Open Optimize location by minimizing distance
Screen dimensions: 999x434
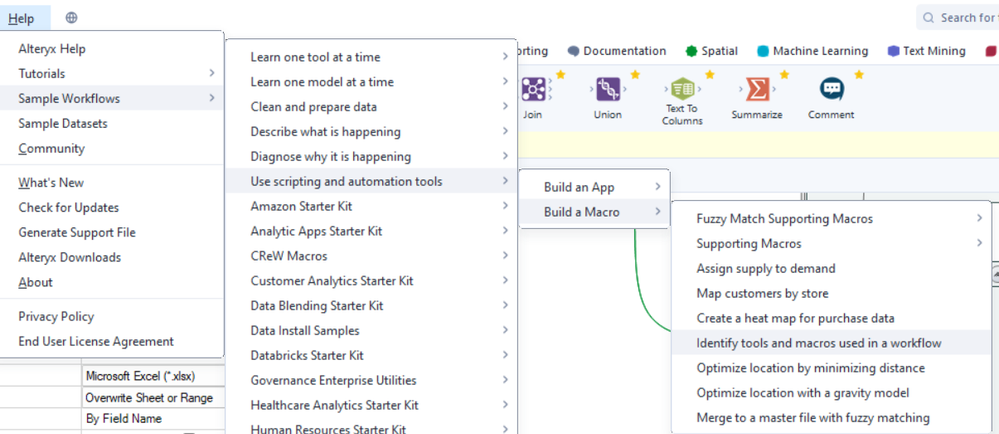pos(831,368)
